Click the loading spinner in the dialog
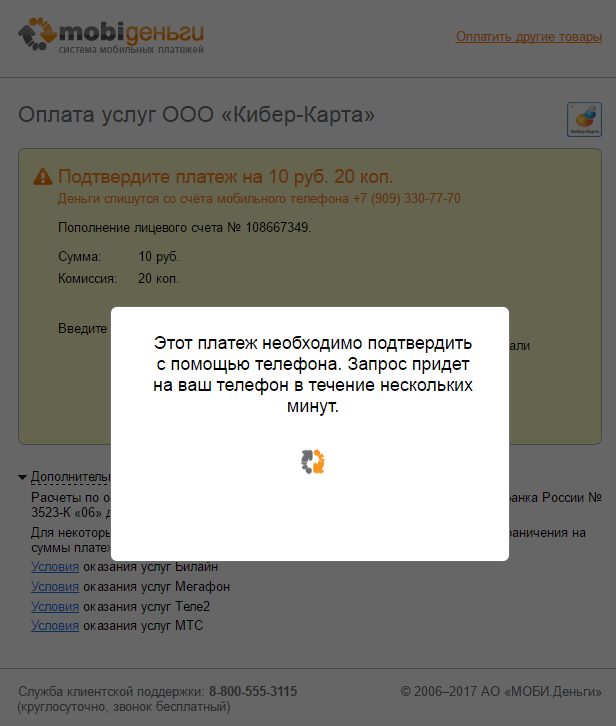This screenshot has height=726, width=616. (x=313, y=462)
